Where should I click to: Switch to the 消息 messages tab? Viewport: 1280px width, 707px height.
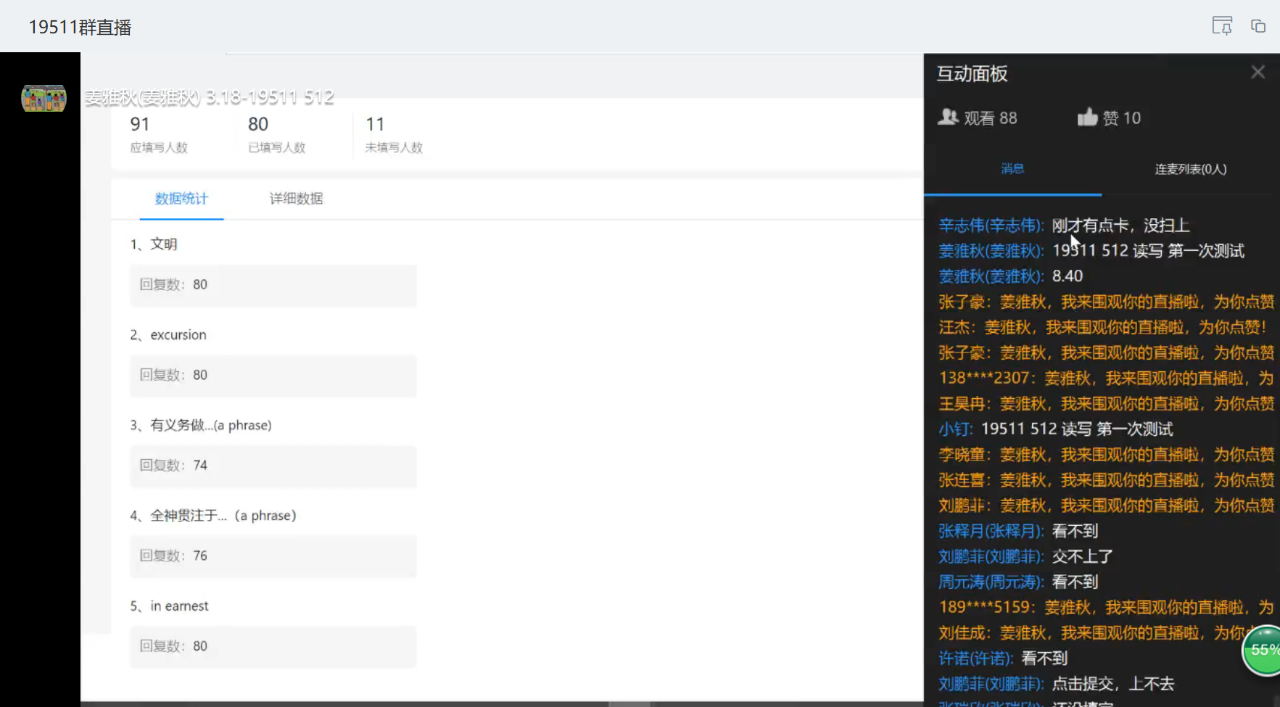tap(1012, 169)
